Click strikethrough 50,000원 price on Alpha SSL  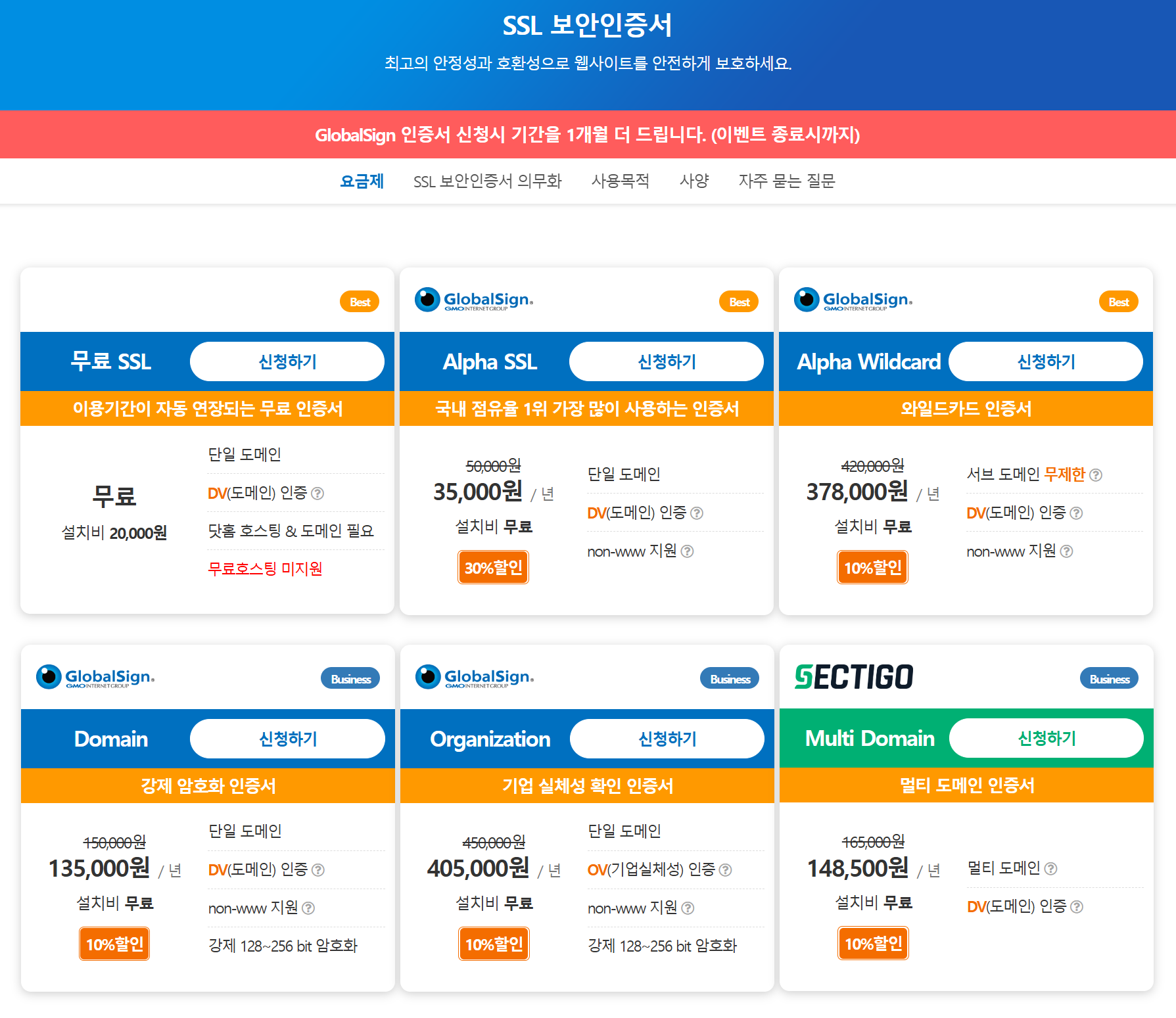[x=494, y=466]
